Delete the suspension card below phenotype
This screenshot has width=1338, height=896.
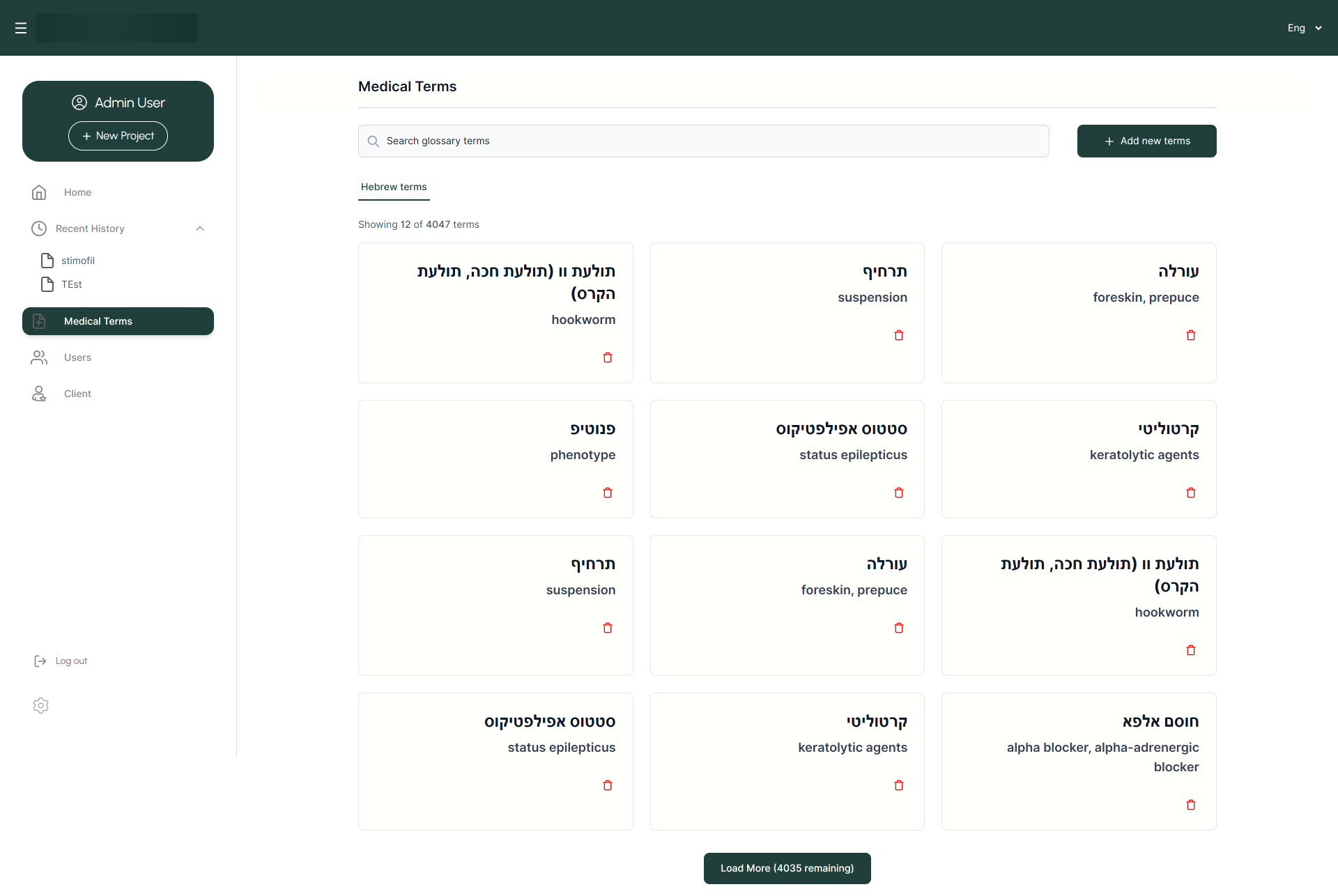[x=608, y=628]
